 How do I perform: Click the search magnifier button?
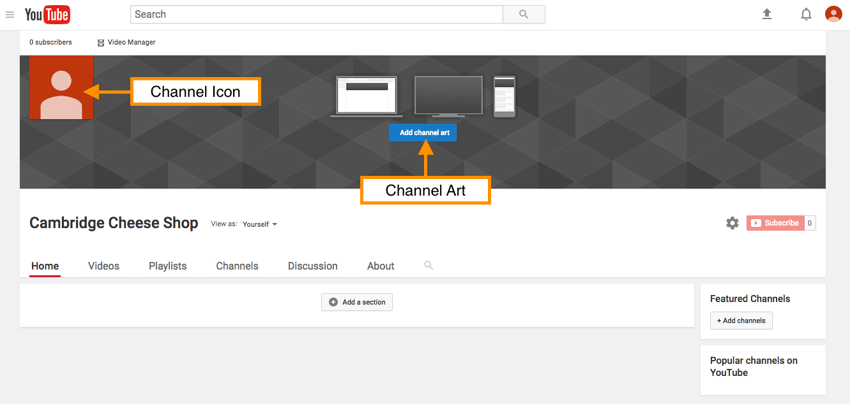pyautogui.click(x=524, y=15)
